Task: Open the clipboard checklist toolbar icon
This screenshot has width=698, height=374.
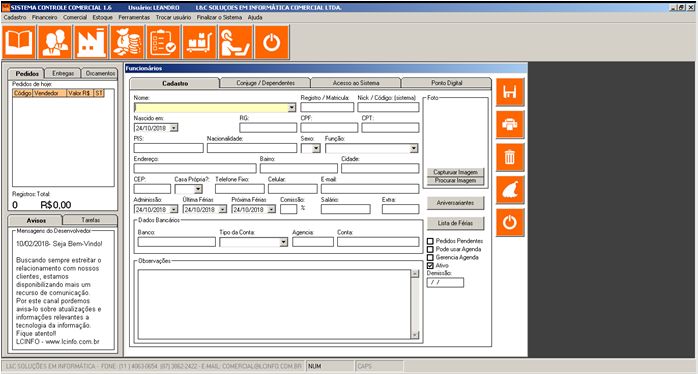Action: pyautogui.click(x=163, y=42)
